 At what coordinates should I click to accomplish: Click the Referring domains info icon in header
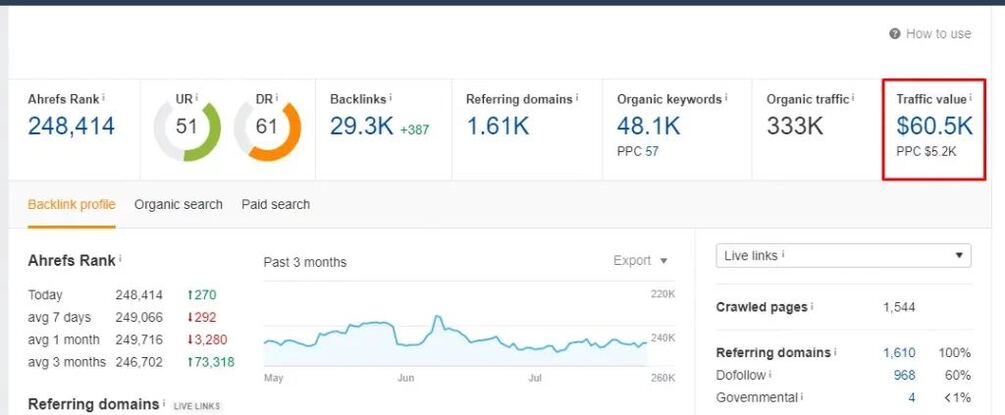pos(577,98)
